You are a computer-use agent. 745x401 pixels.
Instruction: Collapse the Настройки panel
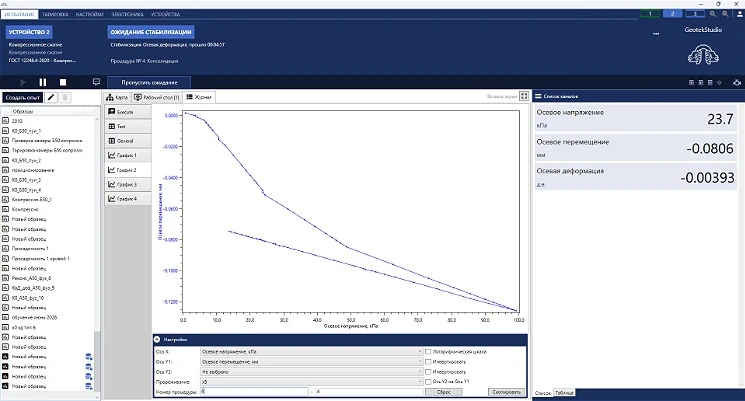157,340
